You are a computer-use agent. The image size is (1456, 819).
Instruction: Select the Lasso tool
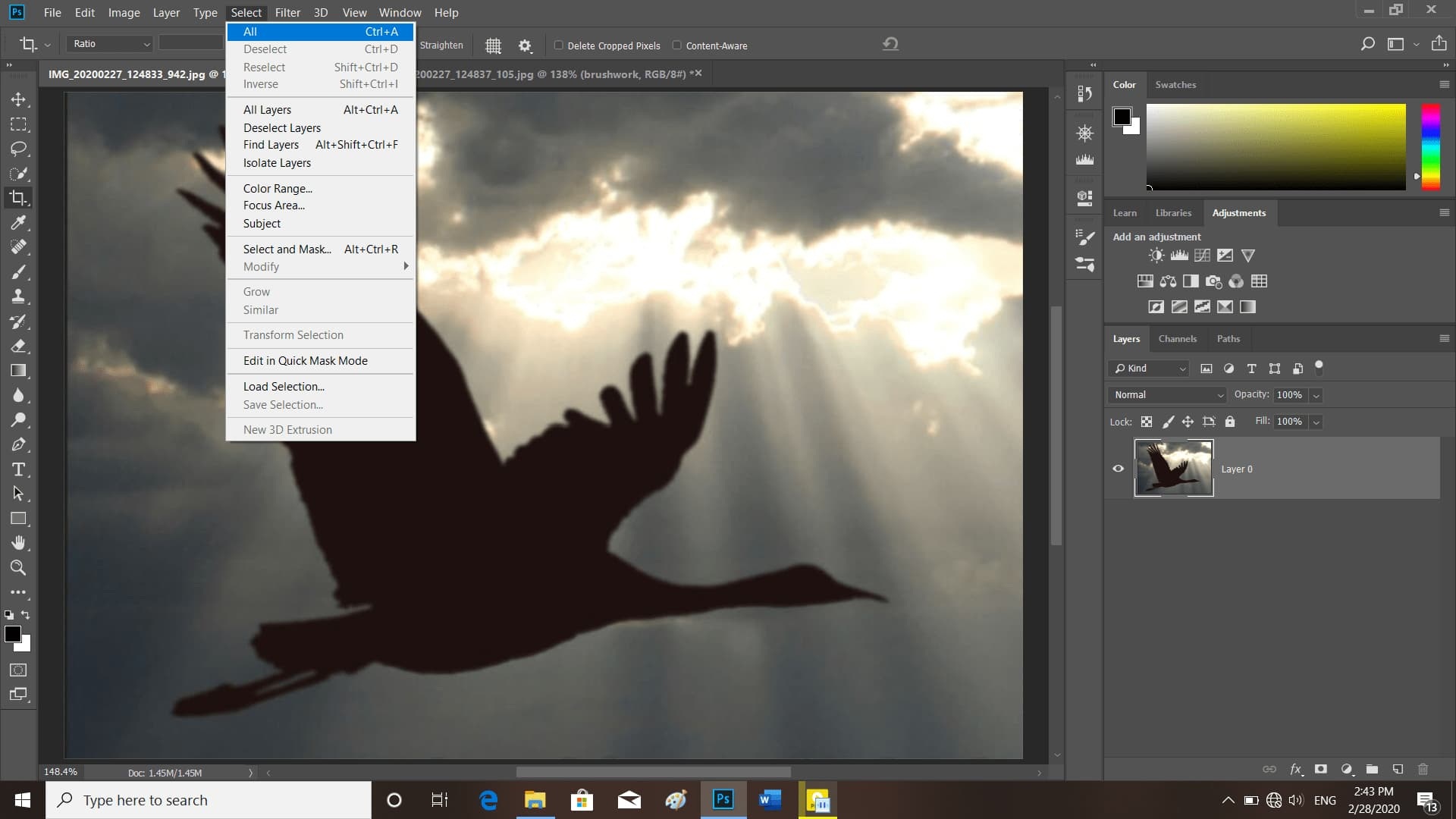(18, 149)
